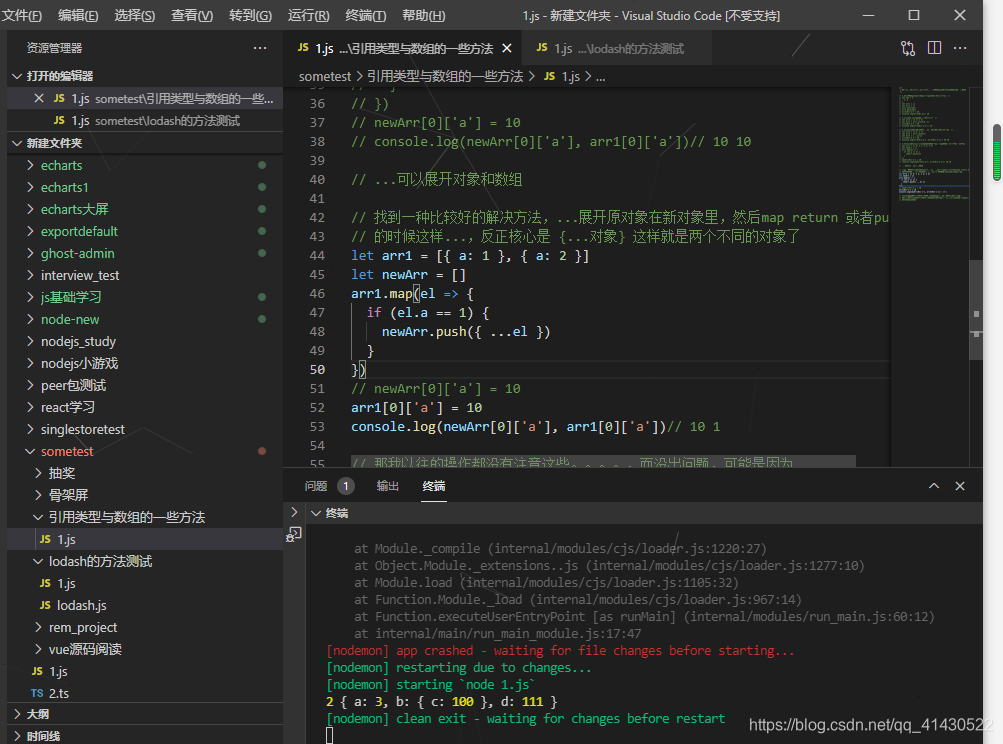The image size is (1003, 744).
Task: Expand the 抽奖 folder
Action: (x=145, y=473)
